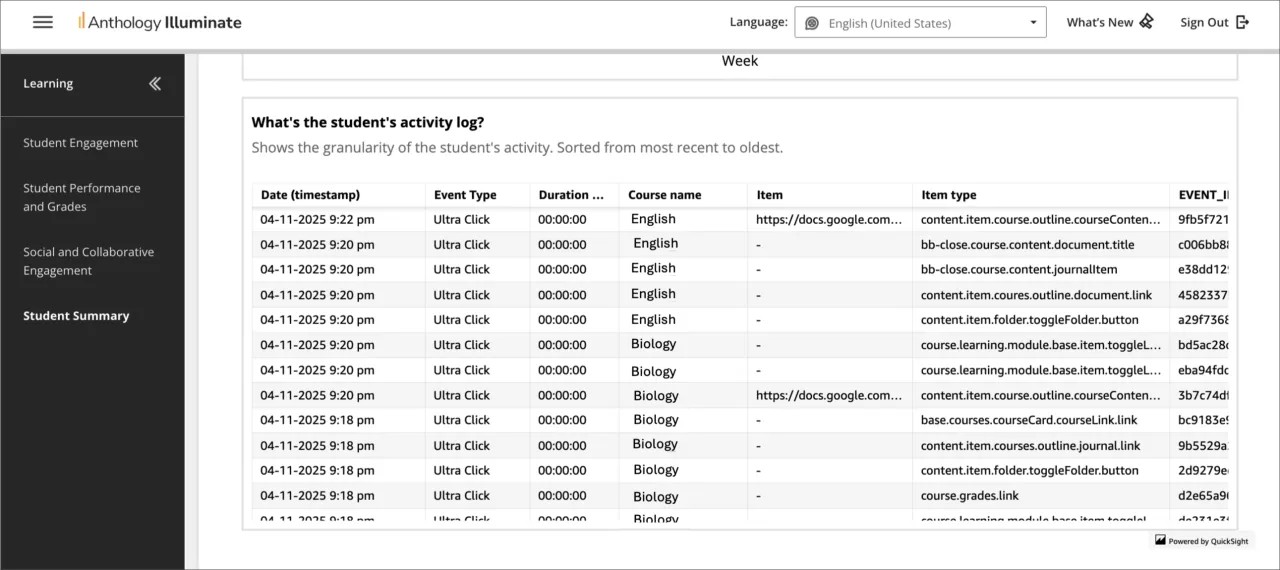Click the Event Type column header
The width and height of the screenshot is (1280, 570).
(465, 195)
